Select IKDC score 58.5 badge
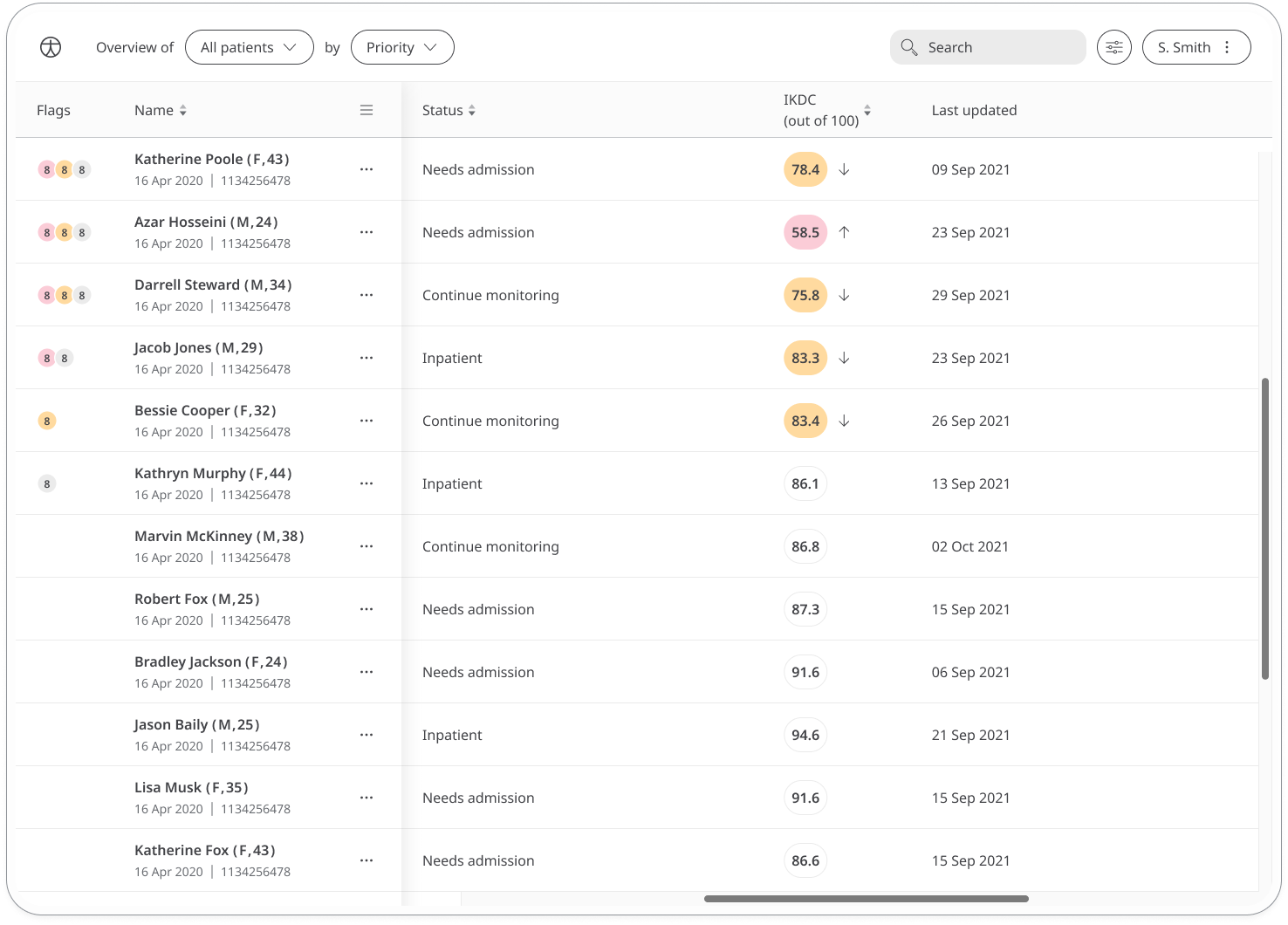1288x925 pixels. [x=805, y=232]
